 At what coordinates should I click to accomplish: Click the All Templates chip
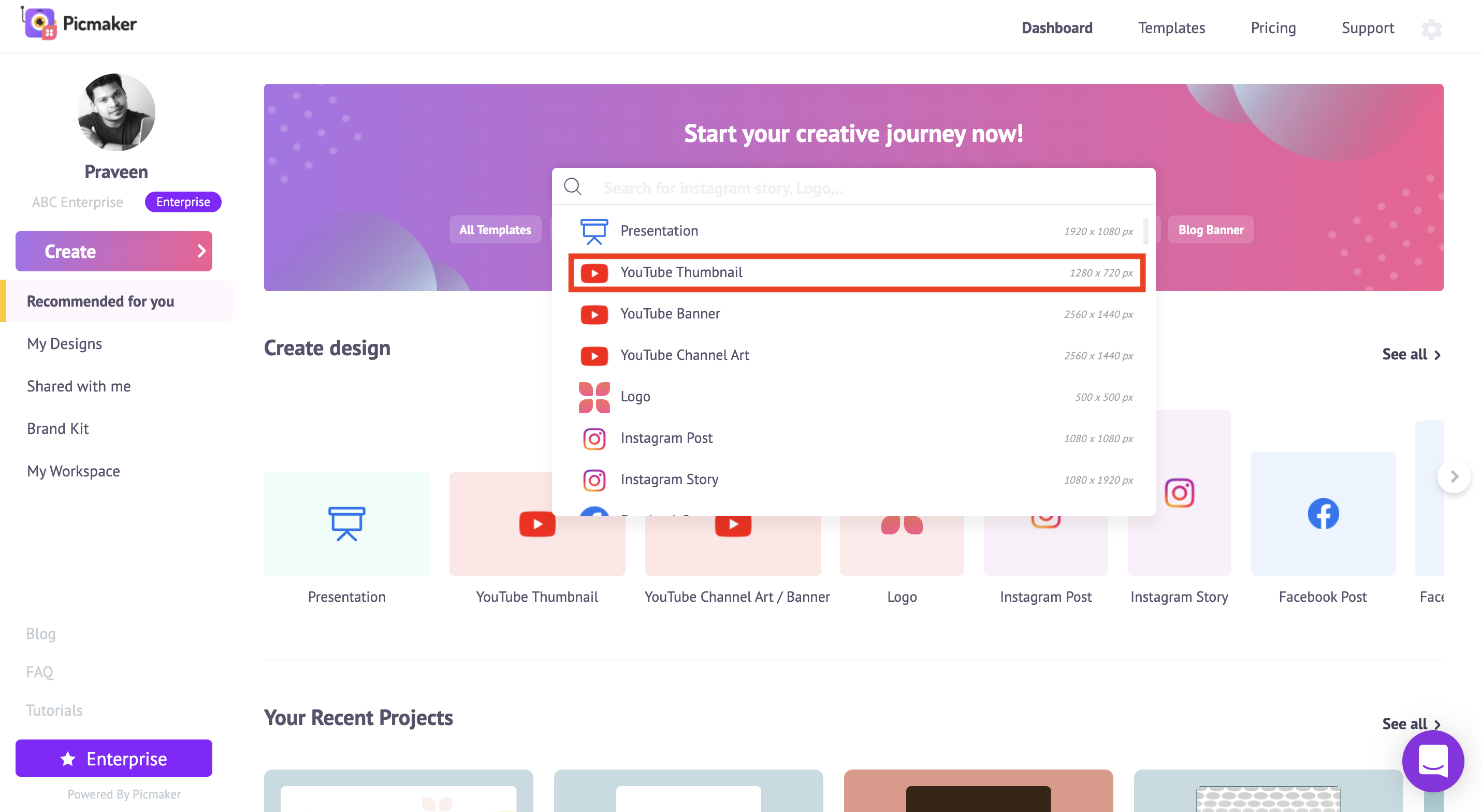pos(495,229)
